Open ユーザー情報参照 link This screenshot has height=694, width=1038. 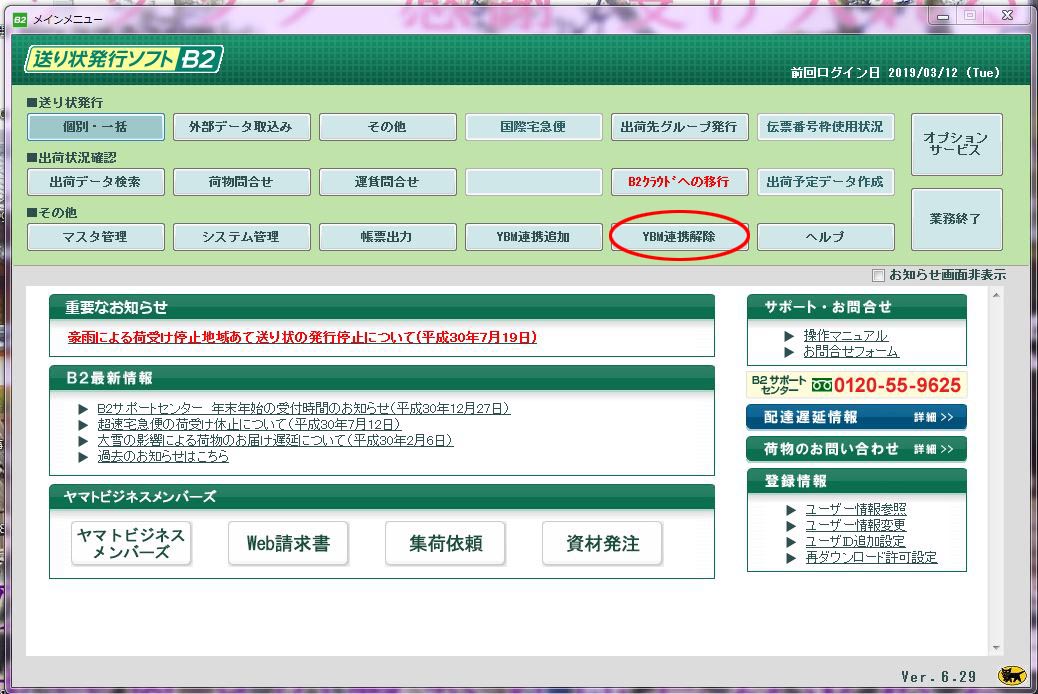[x=855, y=509]
